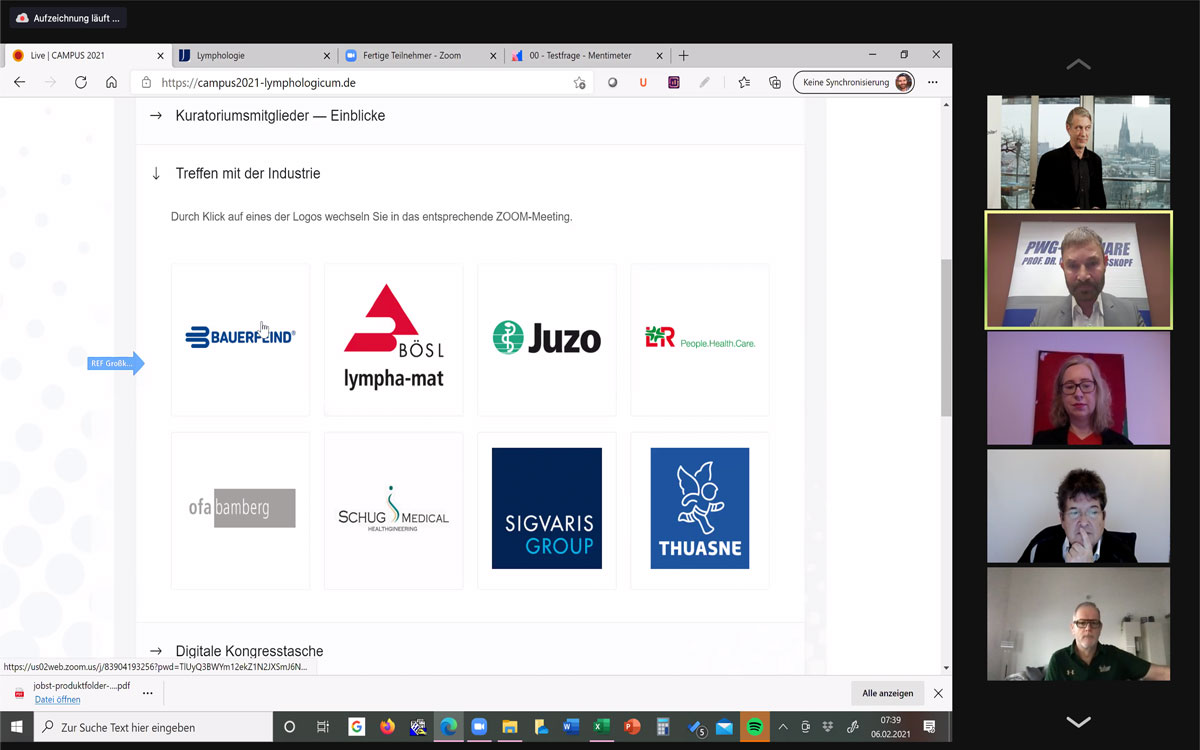Click the taskbar search box

[x=153, y=727]
